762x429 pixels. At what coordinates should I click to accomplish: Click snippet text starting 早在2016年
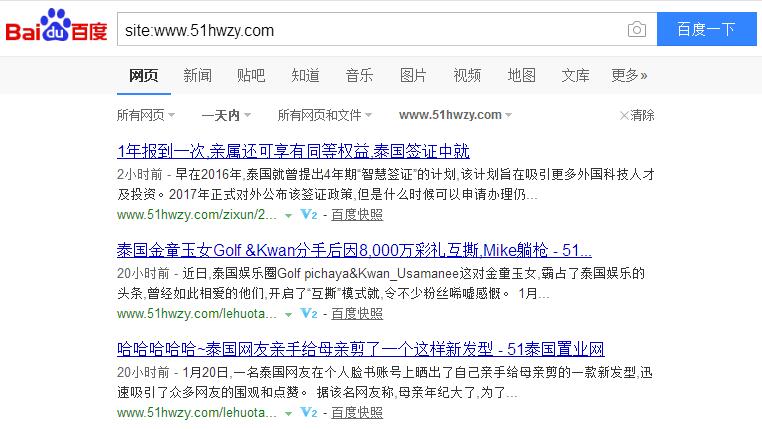coord(386,184)
